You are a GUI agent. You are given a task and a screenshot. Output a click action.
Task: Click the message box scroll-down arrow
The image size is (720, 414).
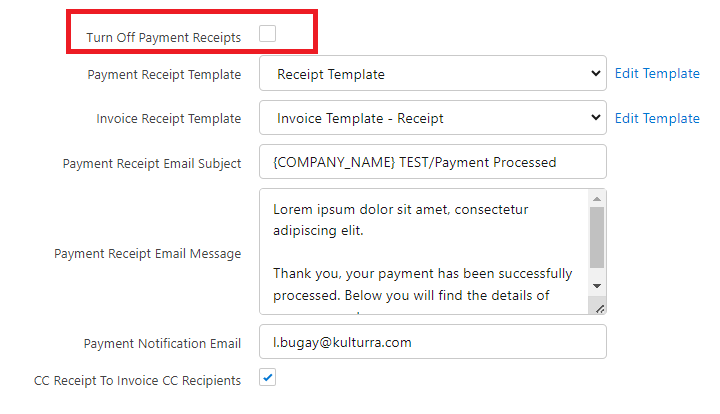pos(597,285)
